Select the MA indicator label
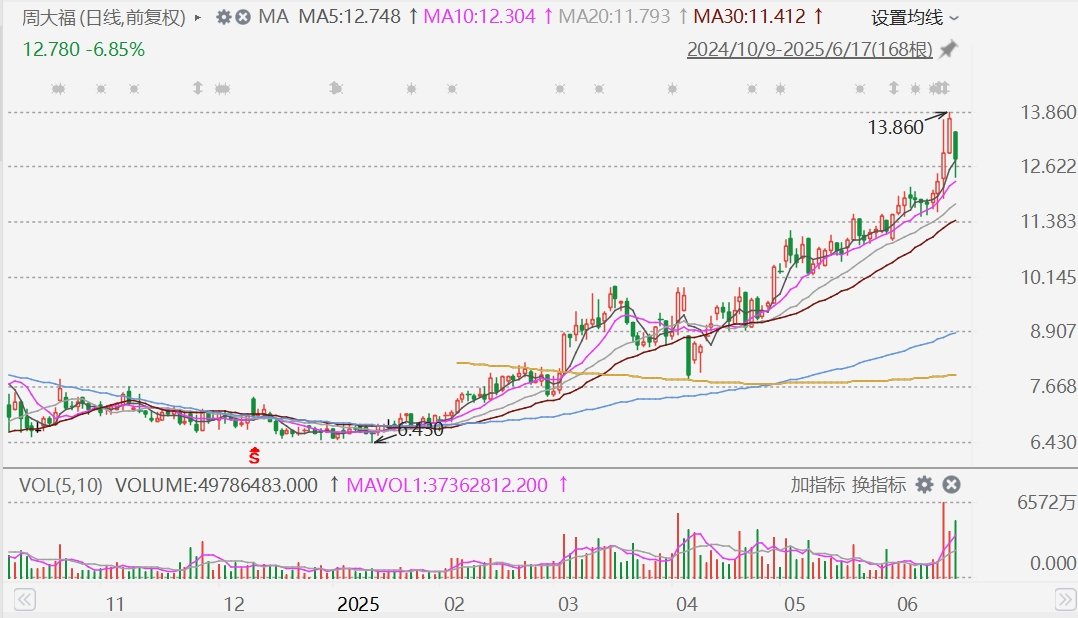 (273, 16)
